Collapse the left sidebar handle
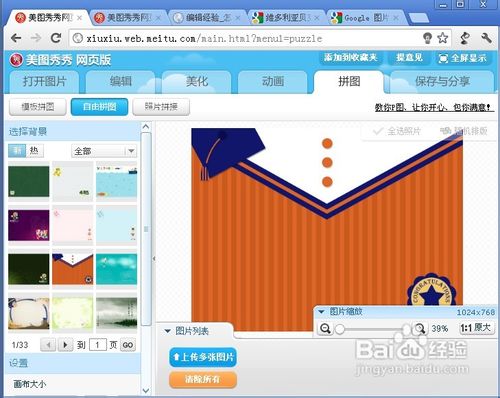 [x=154, y=258]
